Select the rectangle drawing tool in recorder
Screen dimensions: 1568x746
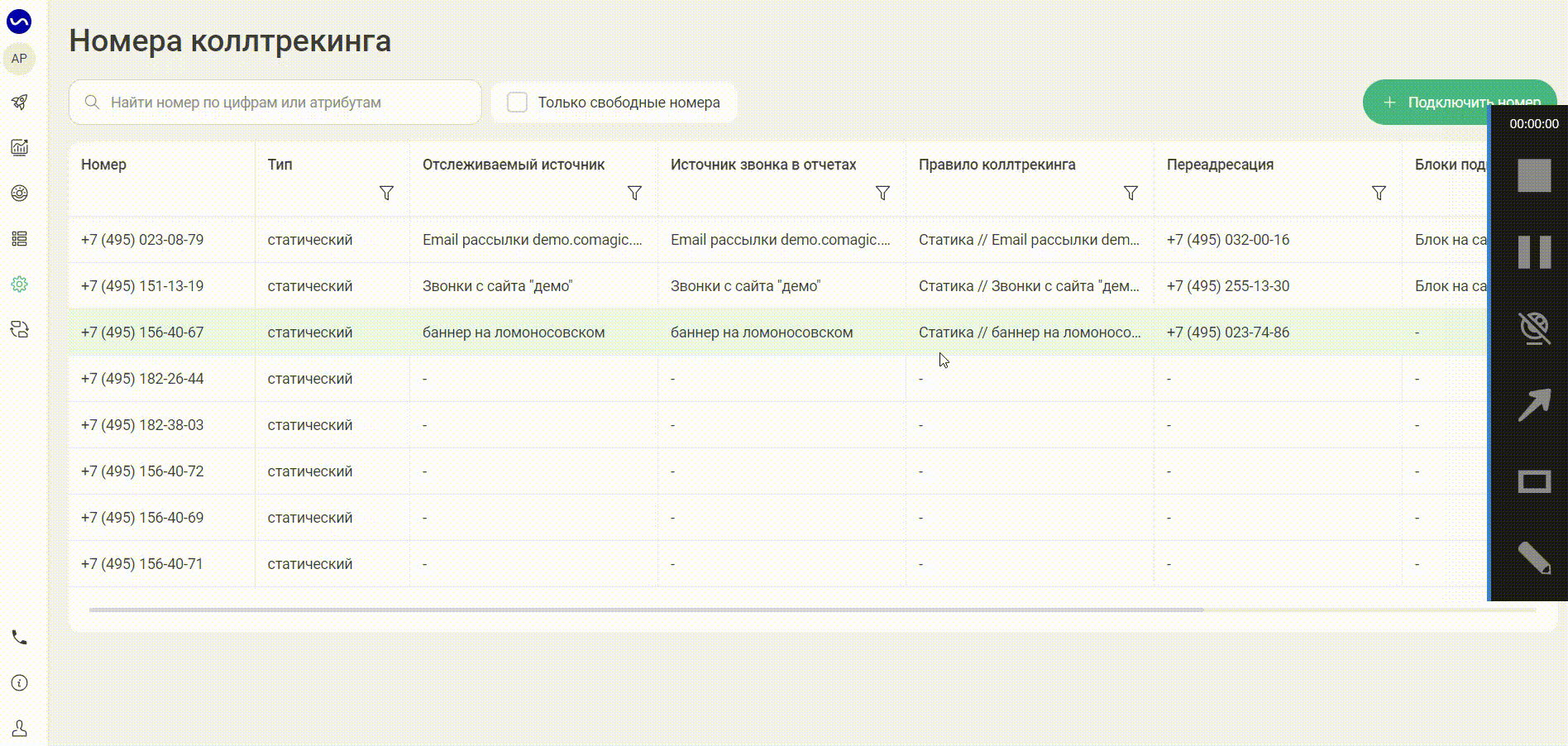(x=1534, y=481)
